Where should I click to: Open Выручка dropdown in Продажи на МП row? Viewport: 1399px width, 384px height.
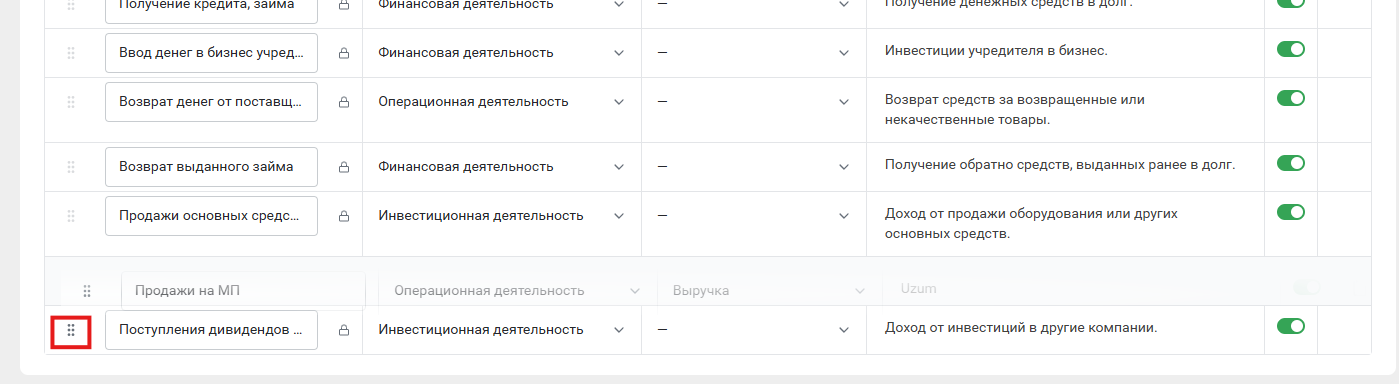click(x=762, y=291)
